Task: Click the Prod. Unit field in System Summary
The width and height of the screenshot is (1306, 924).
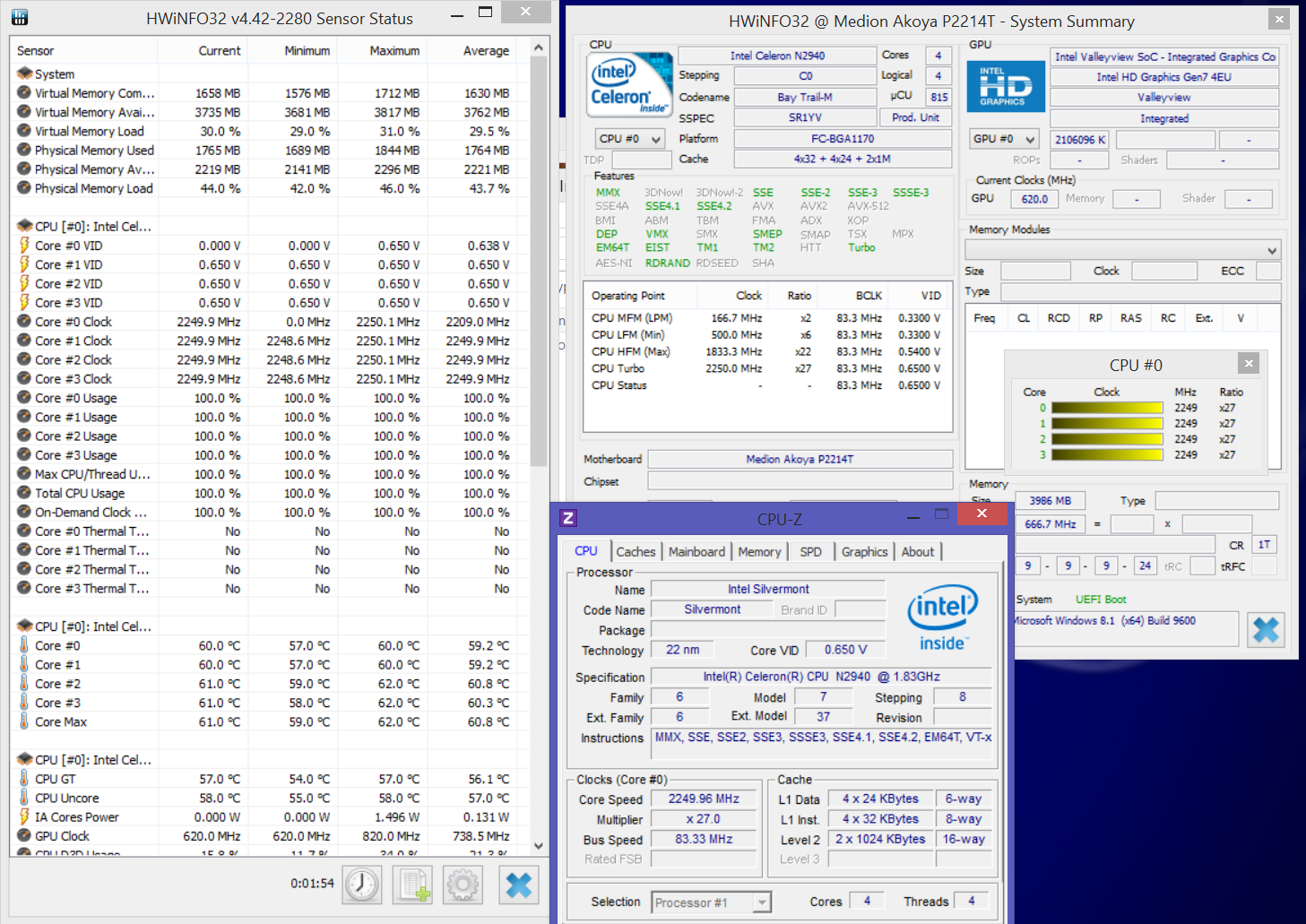Action: (x=916, y=117)
